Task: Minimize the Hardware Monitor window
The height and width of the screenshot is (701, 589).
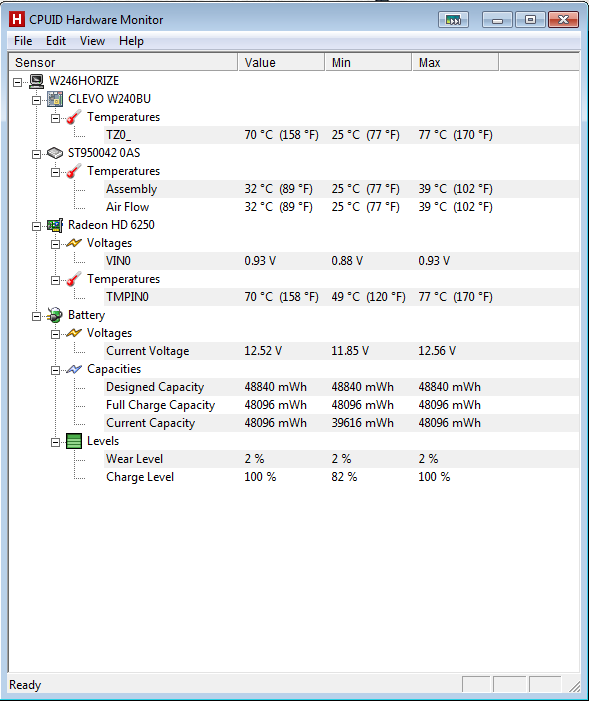Action: [497, 20]
